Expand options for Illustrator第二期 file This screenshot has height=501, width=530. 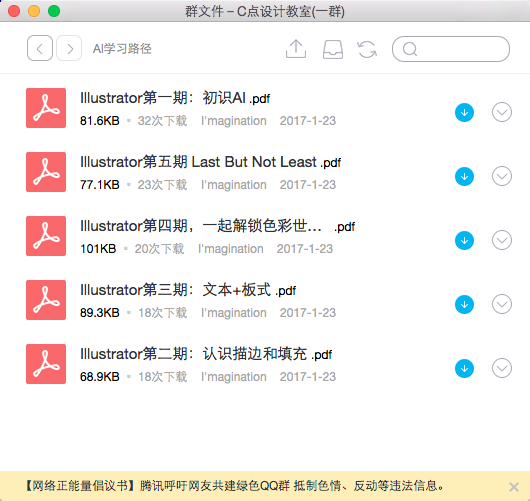coord(502,368)
